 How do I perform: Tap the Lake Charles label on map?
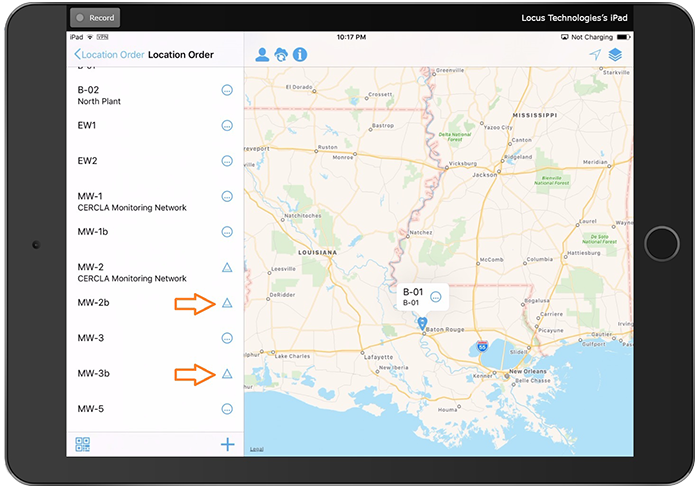point(292,356)
